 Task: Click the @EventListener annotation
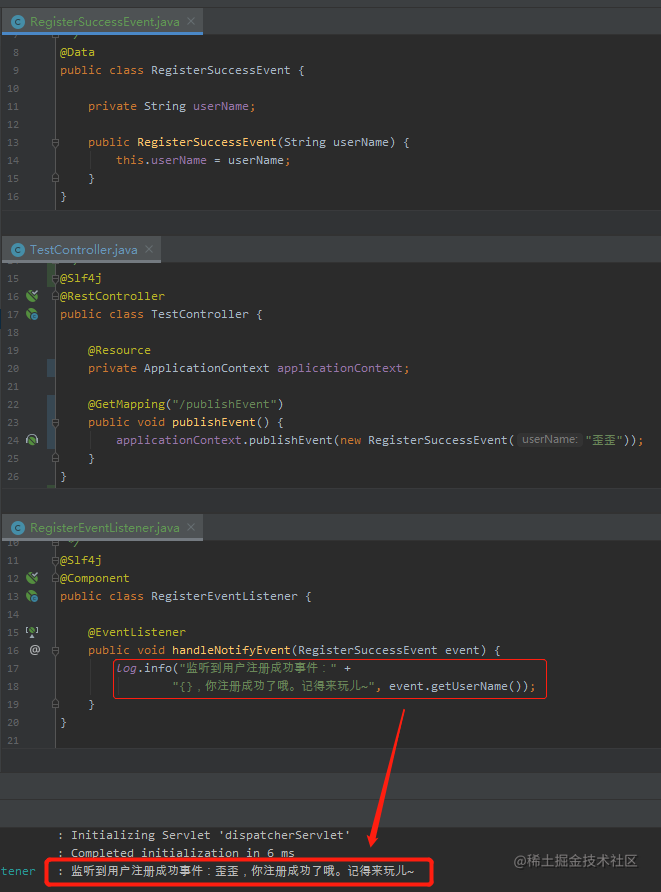(x=137, y=633)
